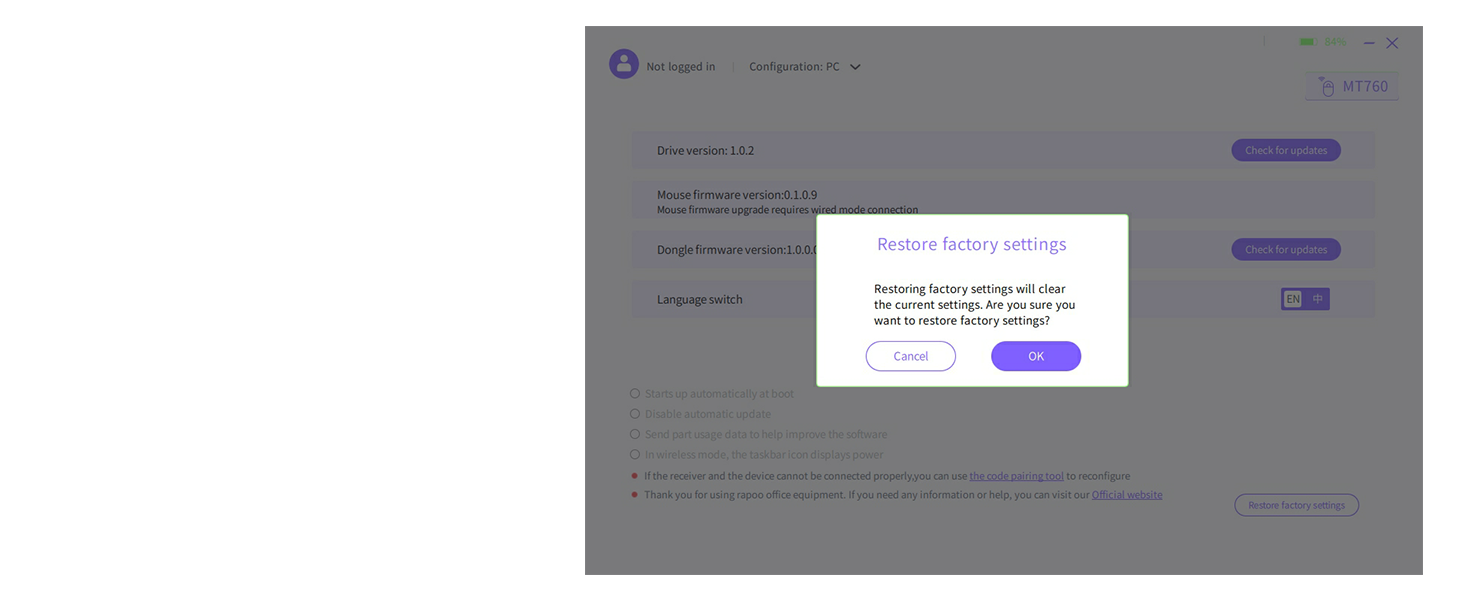The height and width of the screenshot is (600, 1464).
Task: Check for updates for Drive version
Action: point(1285,150)
